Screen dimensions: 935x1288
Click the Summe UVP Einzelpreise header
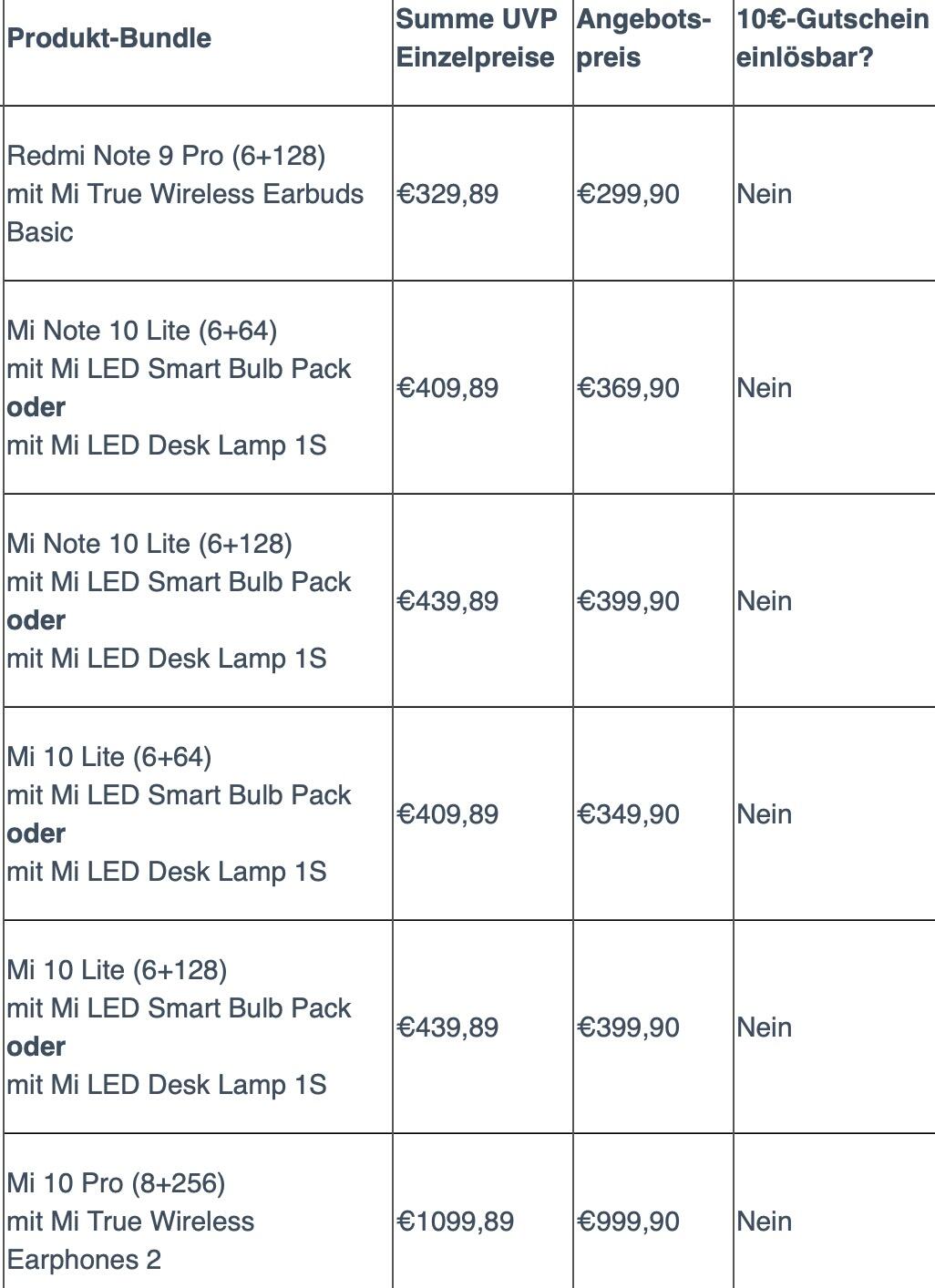476,38
